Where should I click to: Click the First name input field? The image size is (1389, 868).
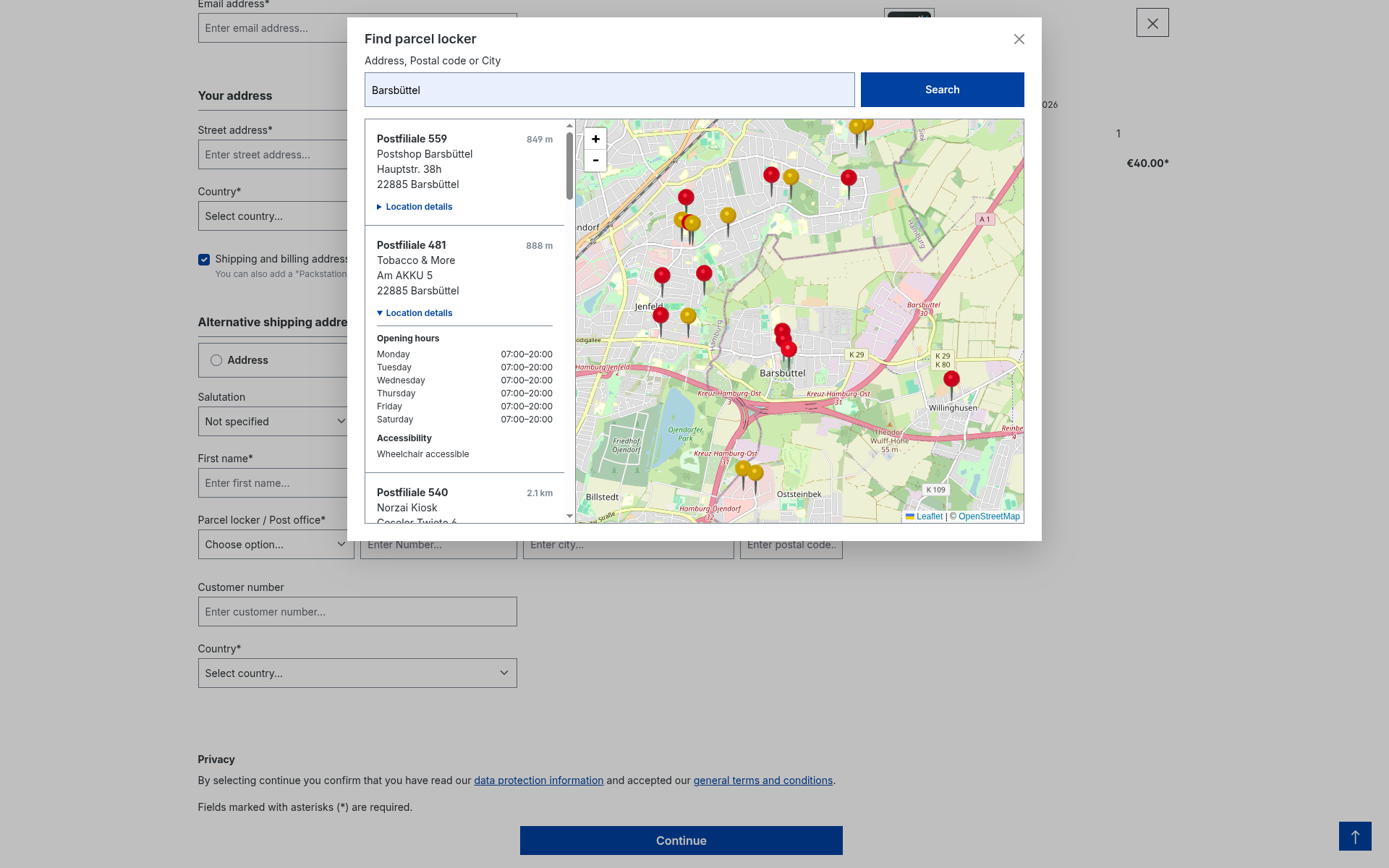[273, 483]
